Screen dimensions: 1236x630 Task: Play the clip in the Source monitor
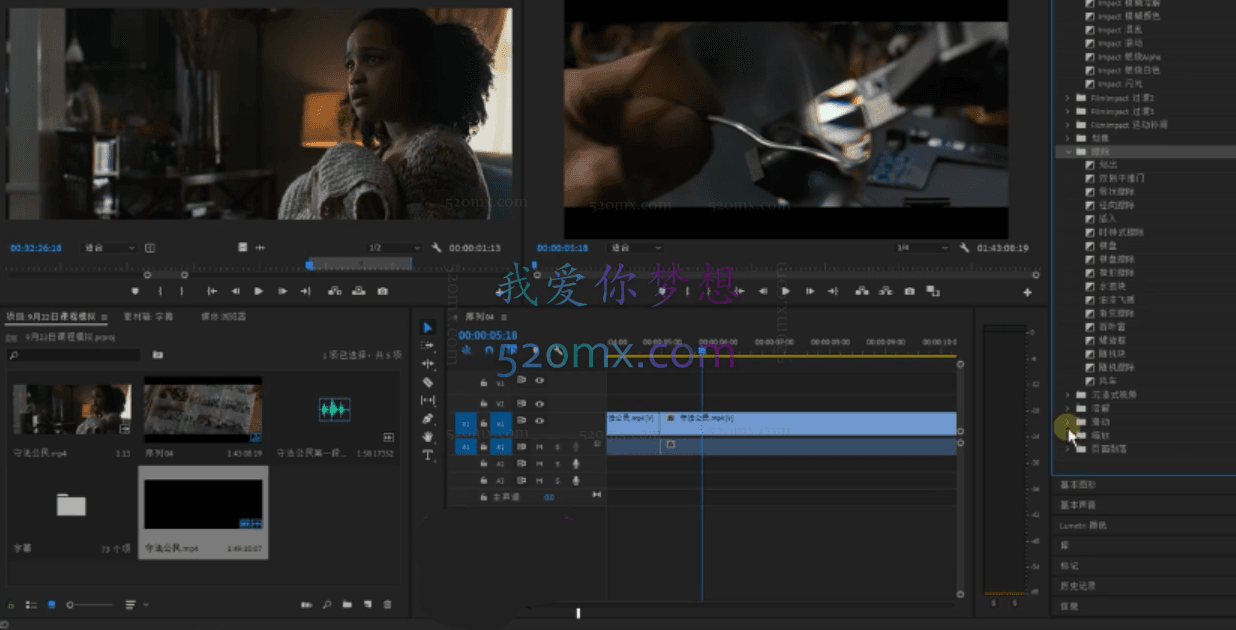click(258, 291)
